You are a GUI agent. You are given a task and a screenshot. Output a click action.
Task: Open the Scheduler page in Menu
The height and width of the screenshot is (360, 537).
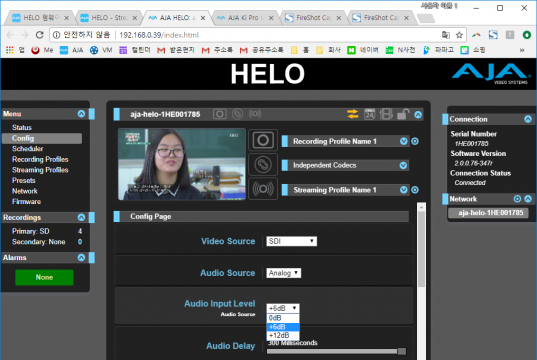click(x=27, y=149)
